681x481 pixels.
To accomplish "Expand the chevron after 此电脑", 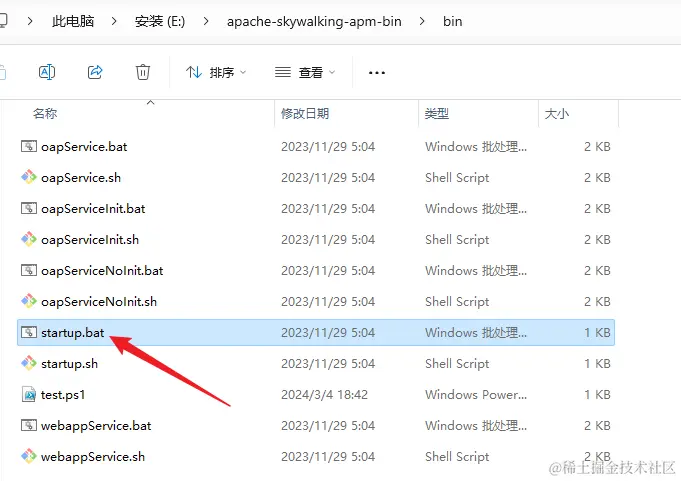I will coord(114,21).
